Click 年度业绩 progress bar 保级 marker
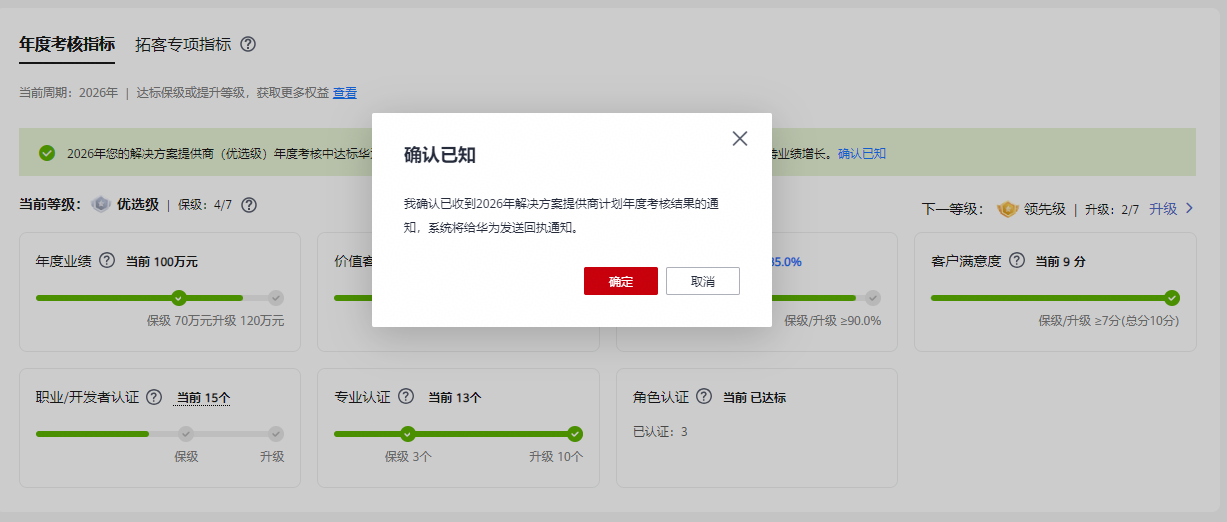1227x522 pixels. [x=179, y=297]
